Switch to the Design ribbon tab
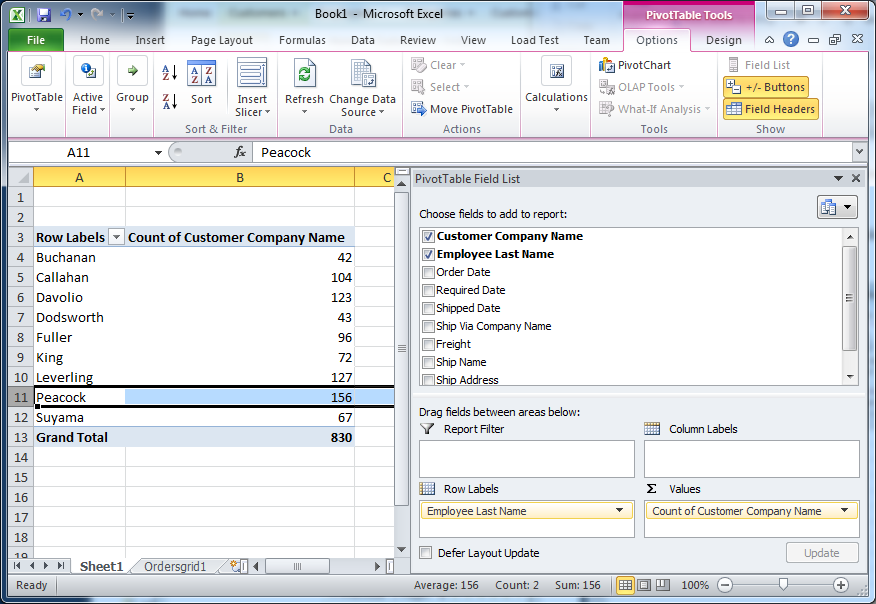 723,40
